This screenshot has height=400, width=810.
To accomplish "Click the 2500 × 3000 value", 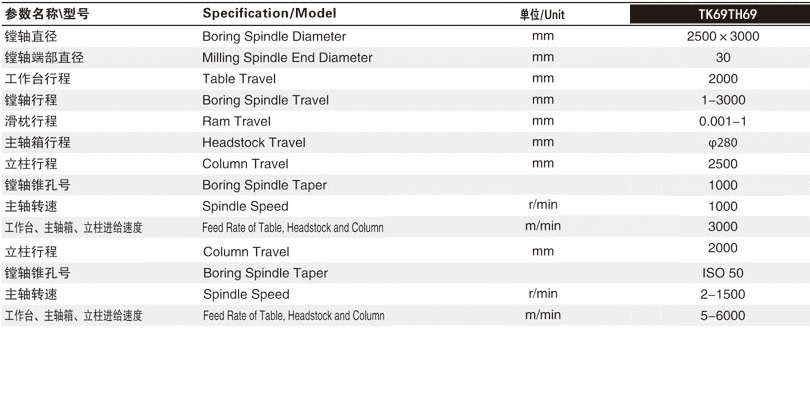I will click(x=723, y=36).
